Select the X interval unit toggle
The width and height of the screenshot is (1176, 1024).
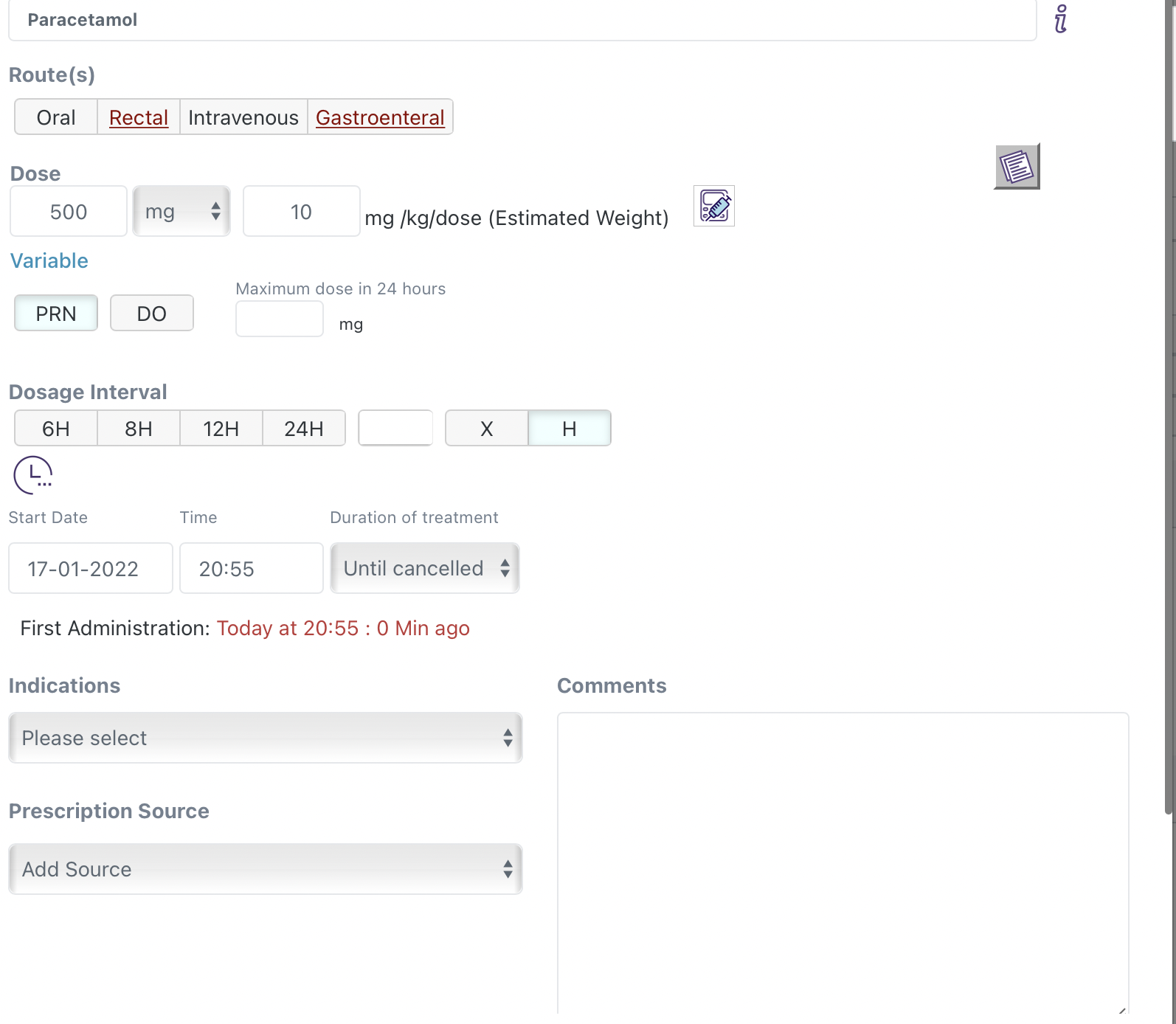pyautogui.click(x=487, y=429)
